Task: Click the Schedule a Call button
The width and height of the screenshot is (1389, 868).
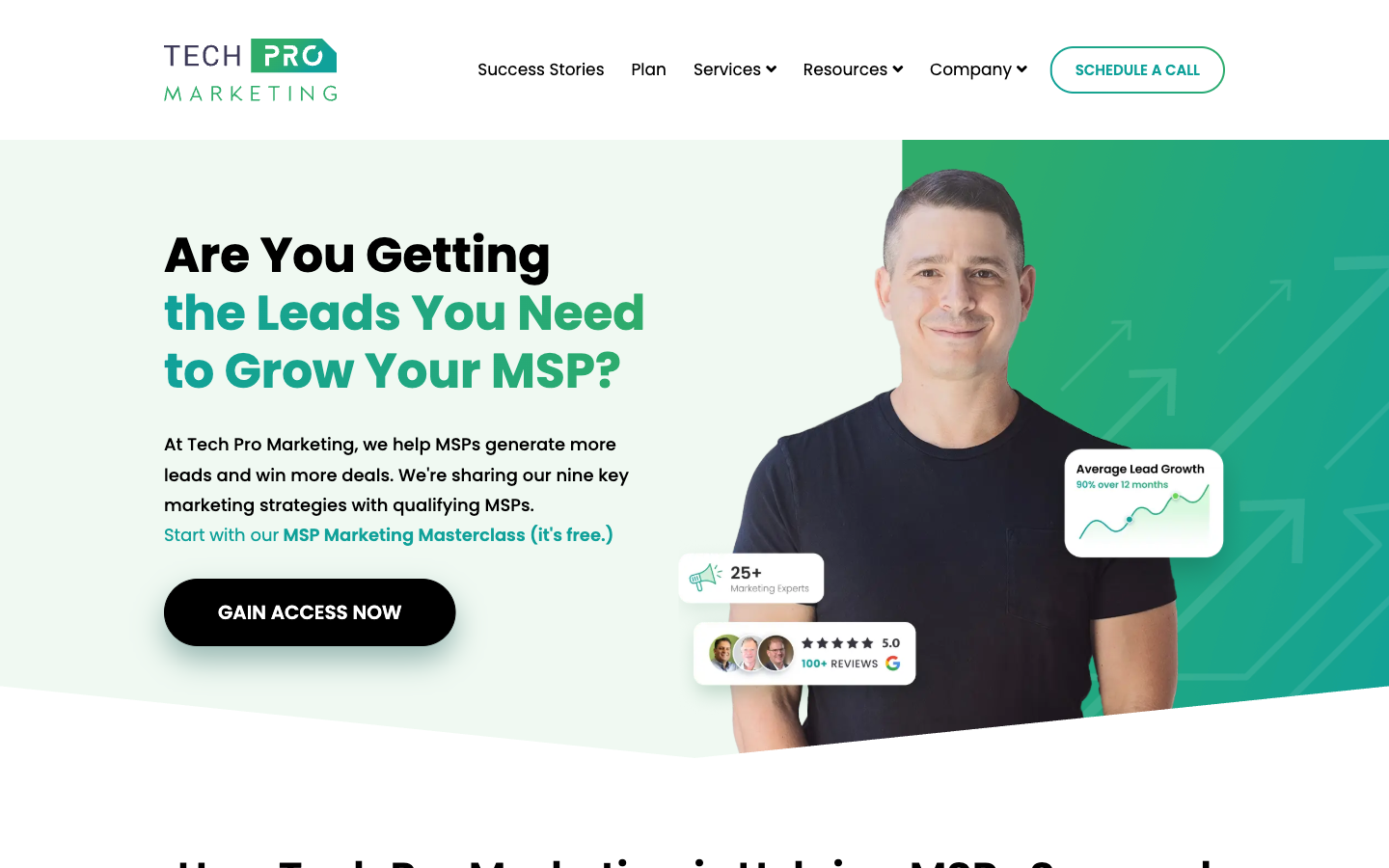Action: (x=1137, y=69)
